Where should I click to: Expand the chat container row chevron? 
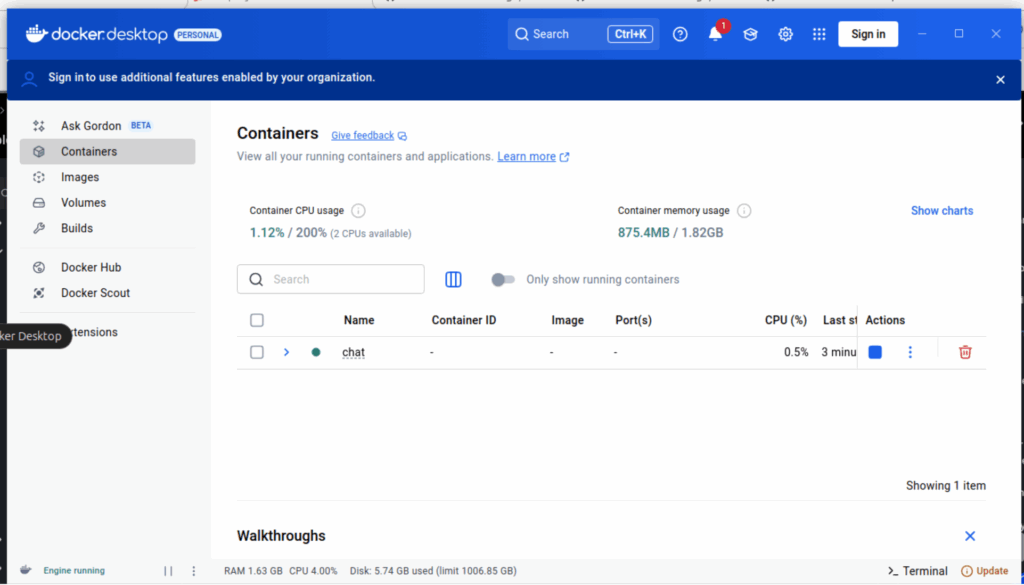pyautogui.click(x=286, y=353)
